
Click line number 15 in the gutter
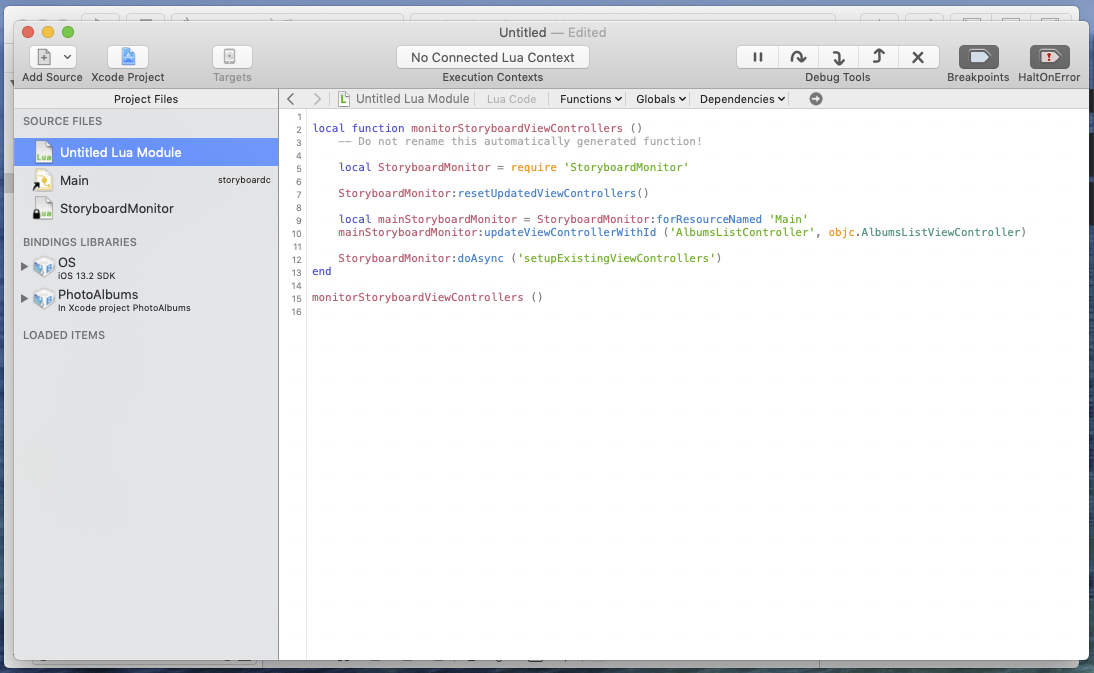point(297,298)
